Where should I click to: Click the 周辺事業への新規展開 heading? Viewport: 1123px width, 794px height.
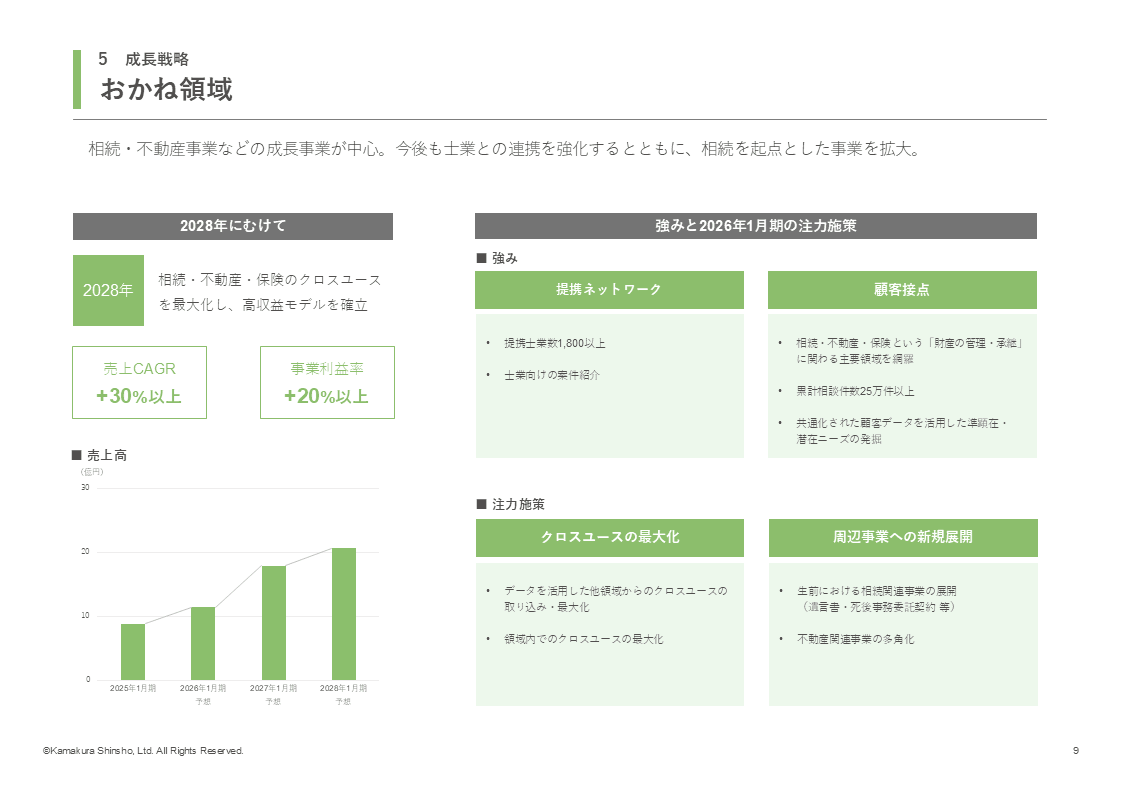[902, 537]
